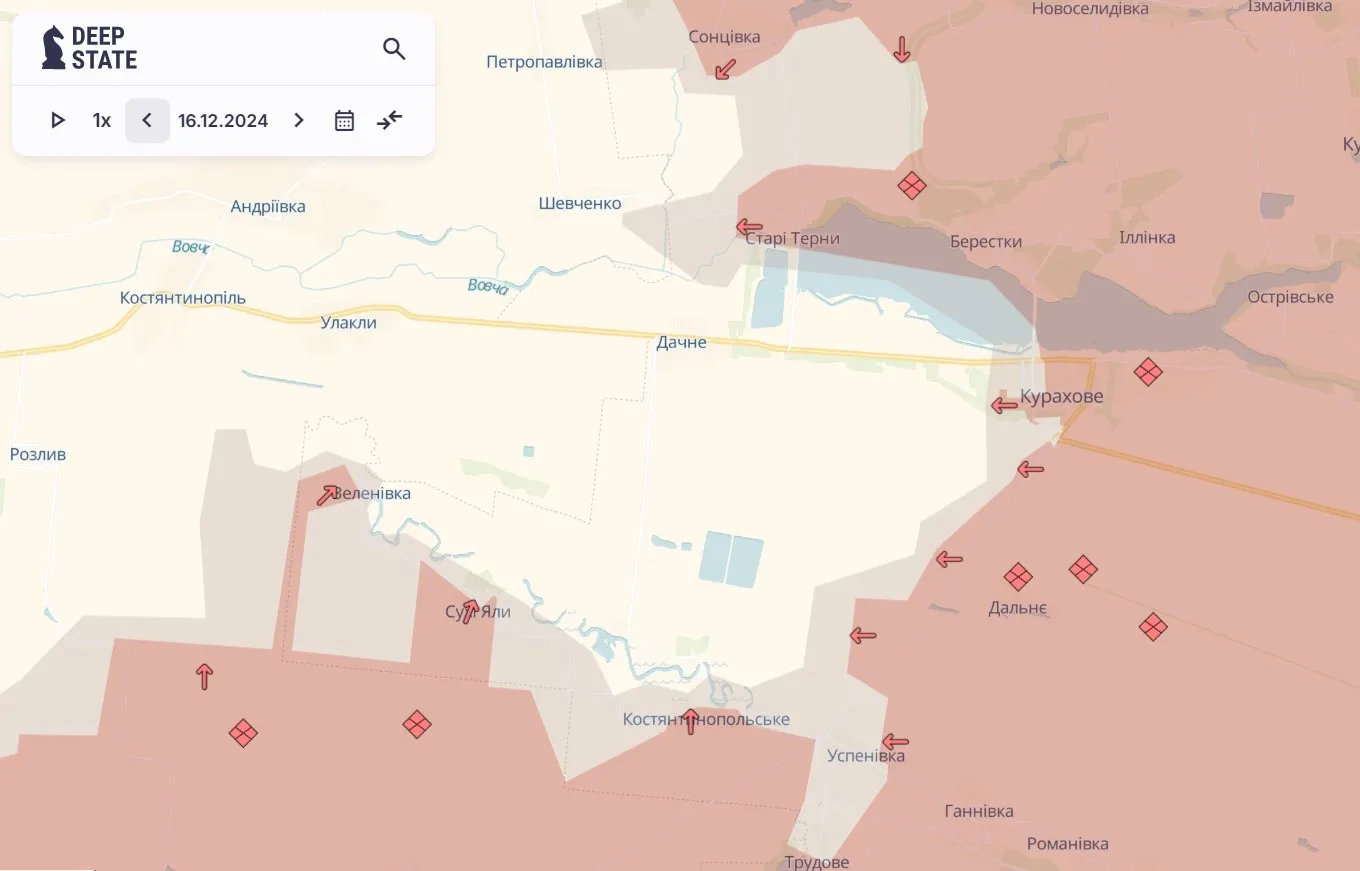This screenshot has height=871, width=1360.
Task: Click the attack arrow at Зеленівка
Action: (327, 495)
